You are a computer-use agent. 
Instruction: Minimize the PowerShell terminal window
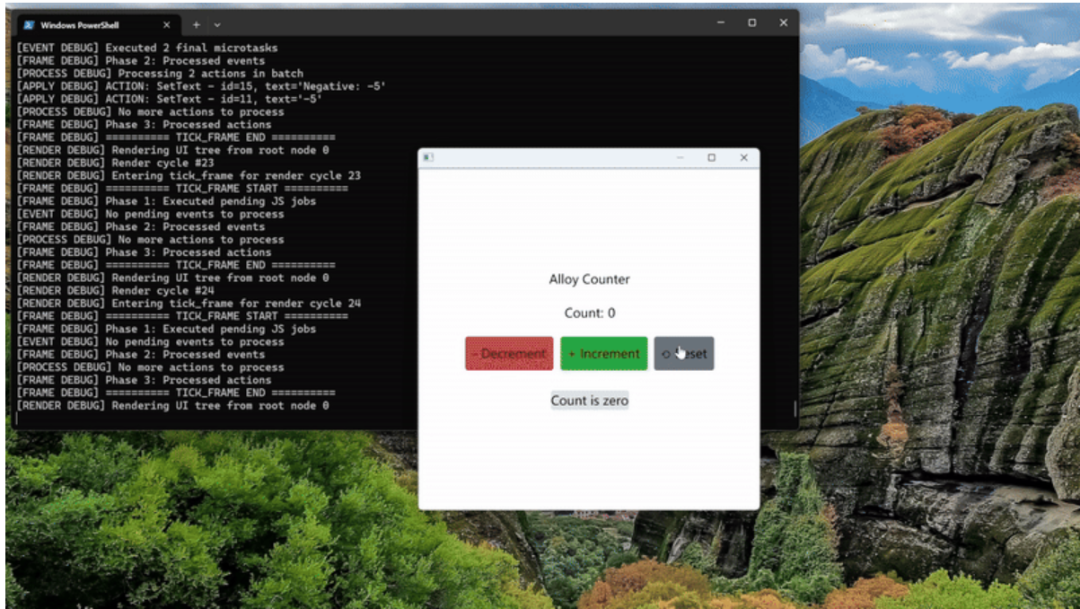(720, 22)
